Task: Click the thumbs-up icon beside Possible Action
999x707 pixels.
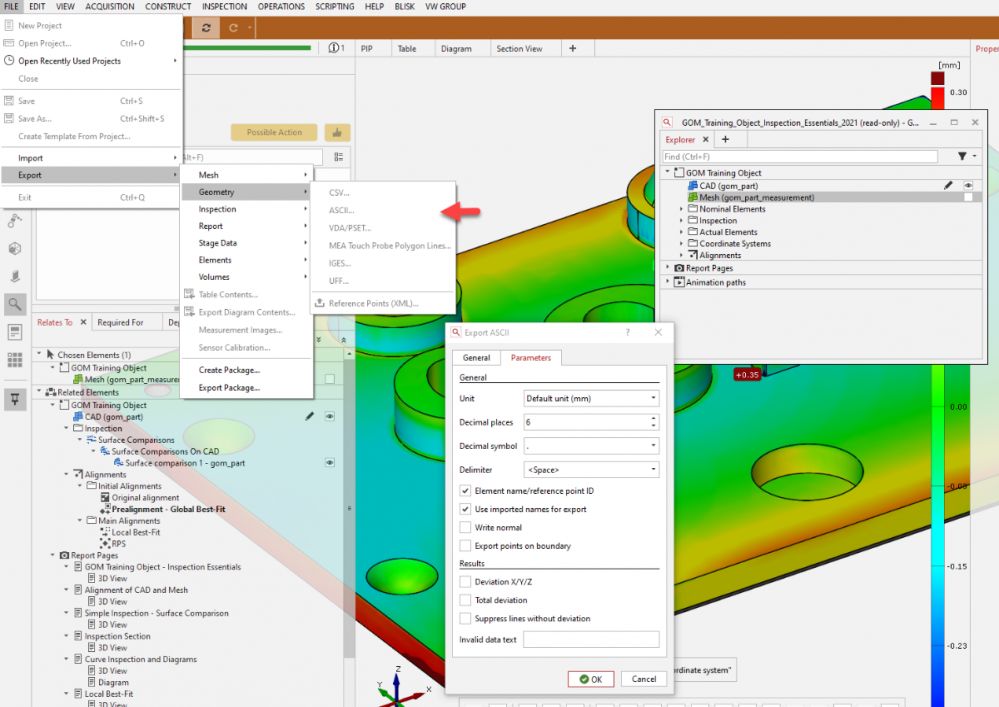Action: 337,132
